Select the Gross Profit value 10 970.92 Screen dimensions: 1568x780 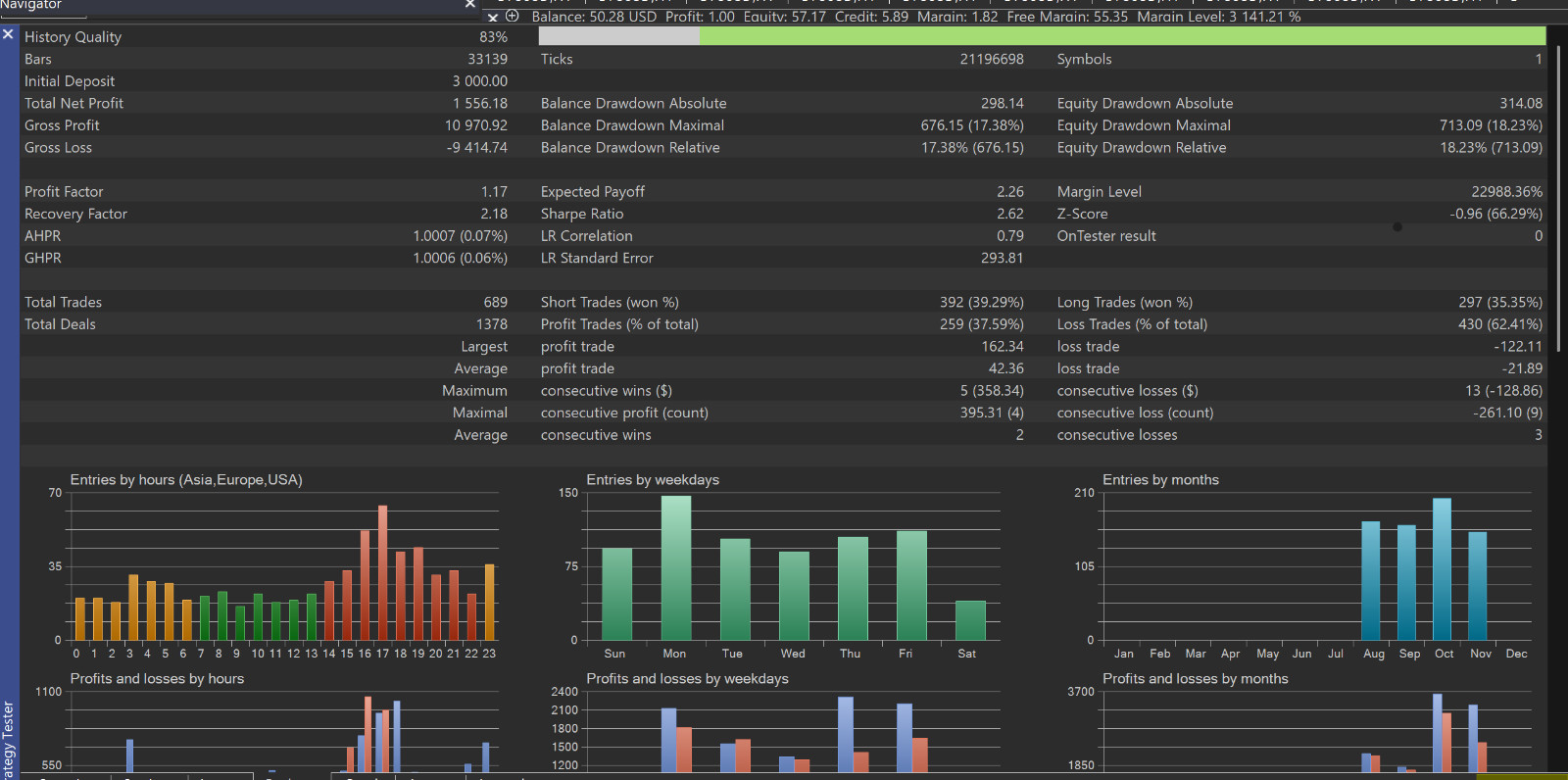(x=476, y=125)
